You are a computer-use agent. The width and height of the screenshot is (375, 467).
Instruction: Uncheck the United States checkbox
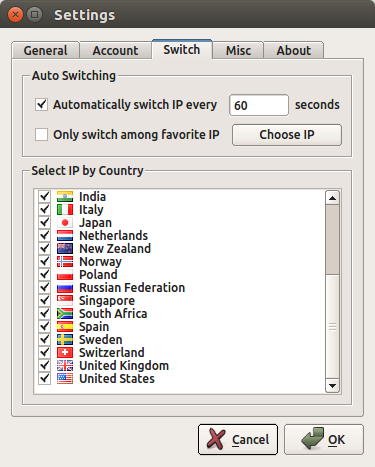pyautogui.click(x=44, y=379)
